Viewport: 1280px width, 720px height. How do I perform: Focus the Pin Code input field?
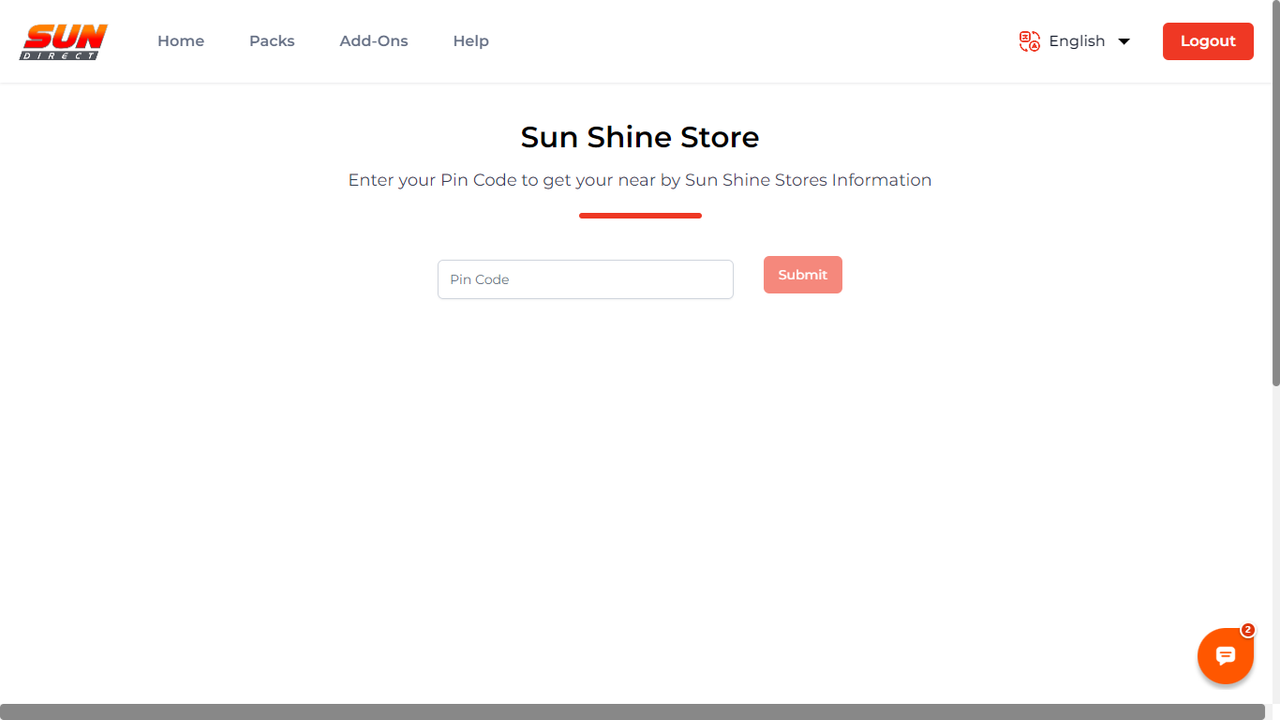click(586, 279)
